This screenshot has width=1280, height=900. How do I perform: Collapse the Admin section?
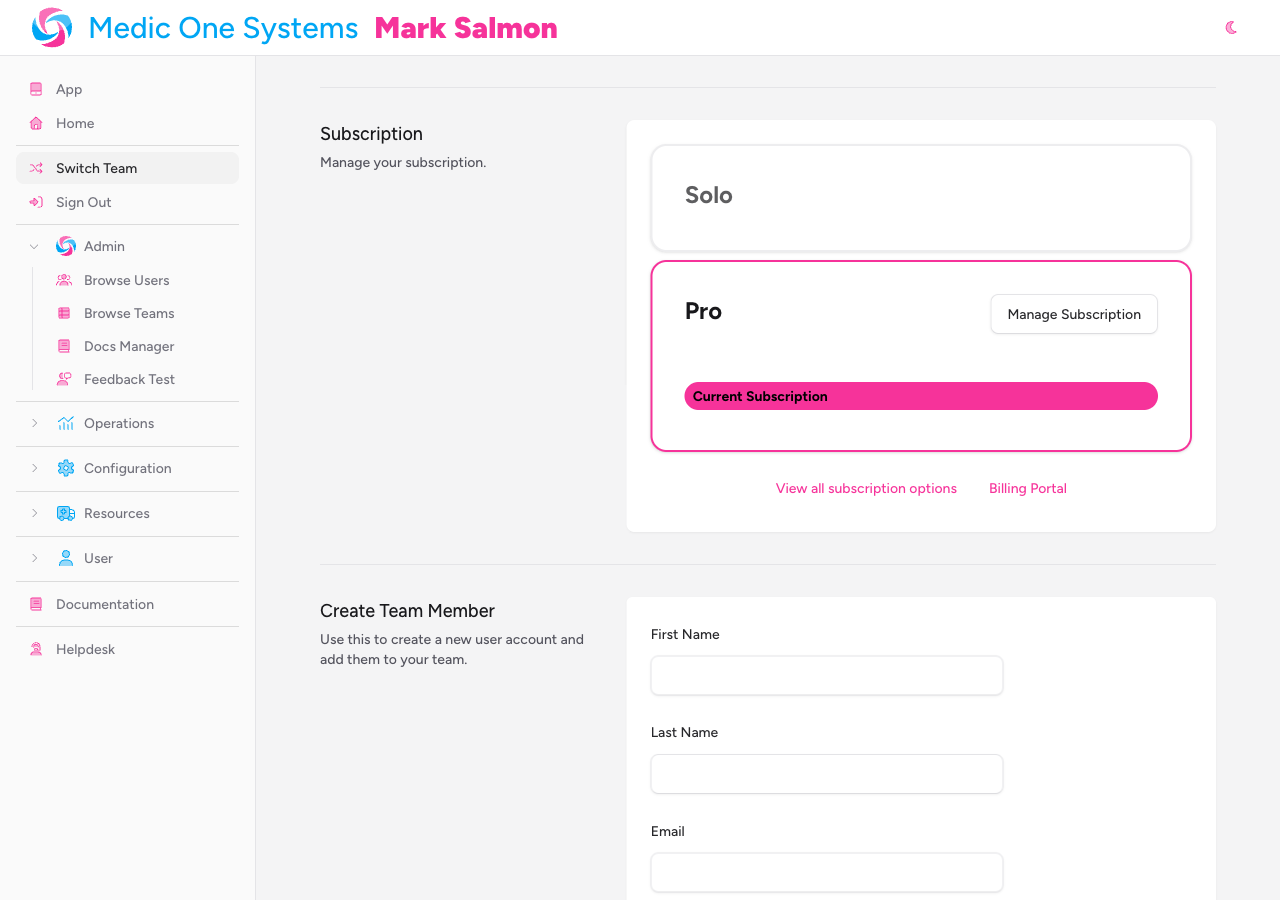(34, 246)
